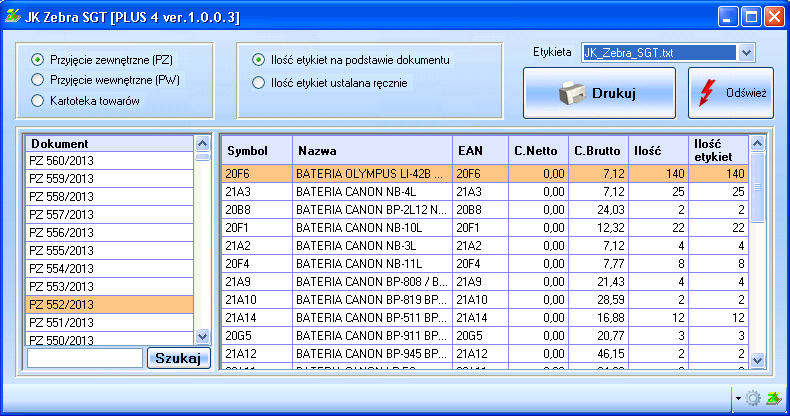The height and width of the screenshot is (416, 790).
Task: Click the settings gear icon in status bar
Action: click(x=753, y=398)
